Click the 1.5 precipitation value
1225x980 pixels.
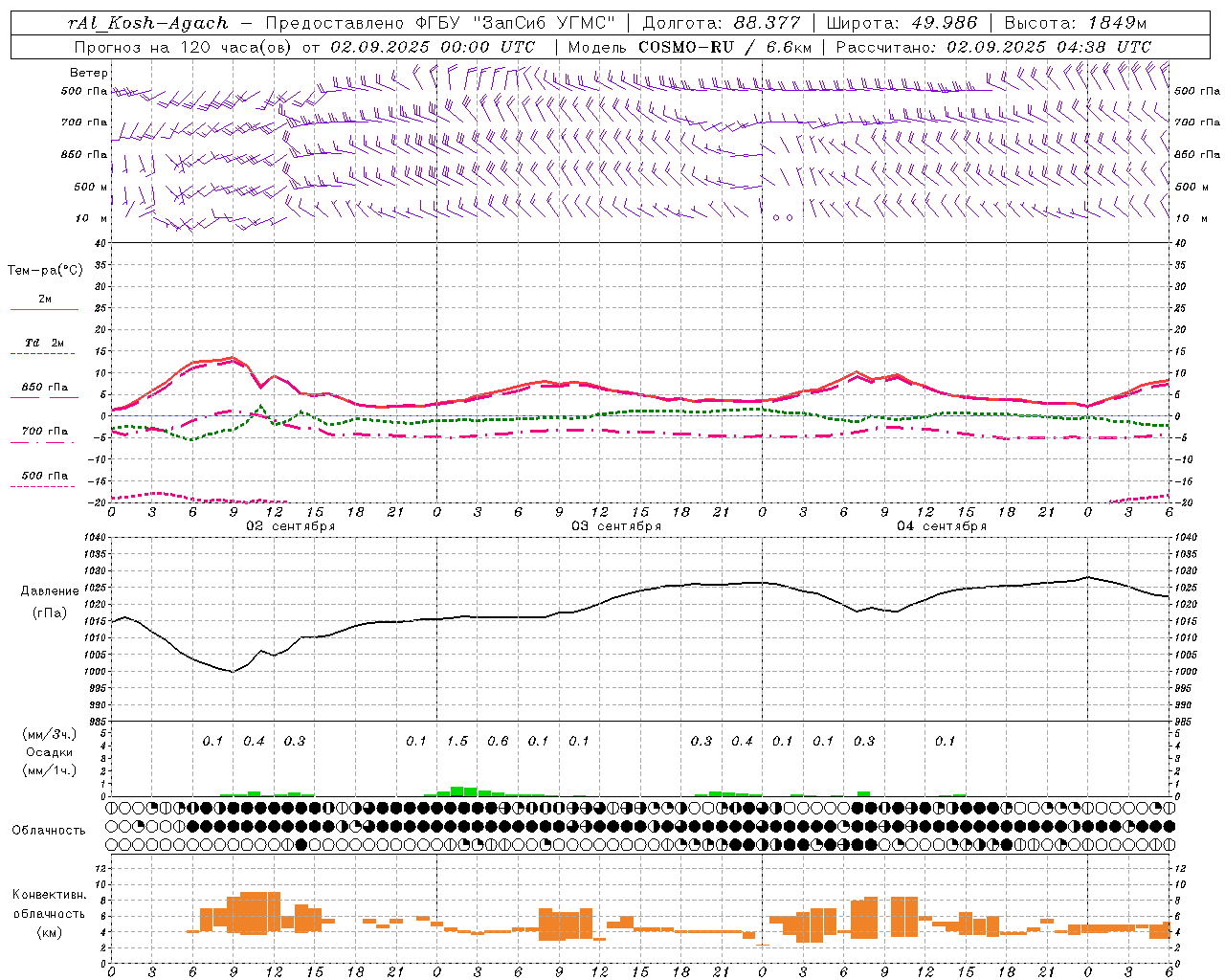457,741
